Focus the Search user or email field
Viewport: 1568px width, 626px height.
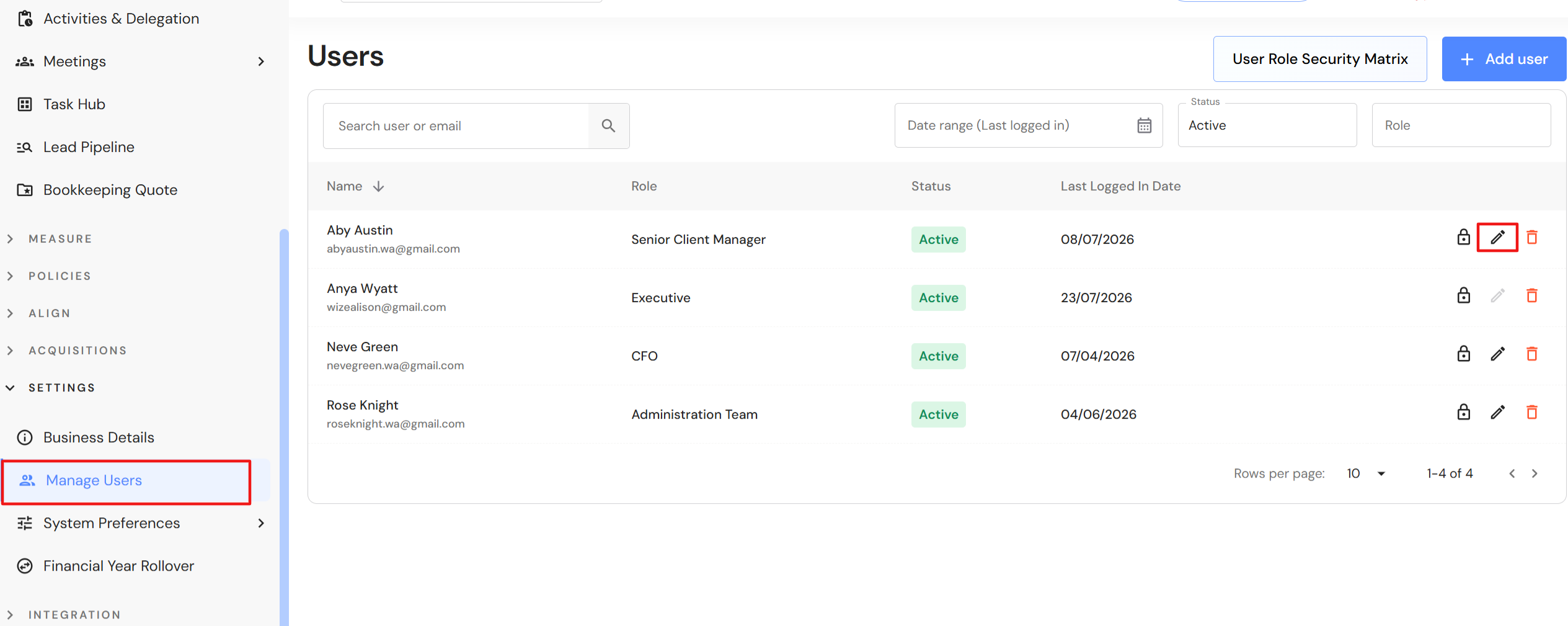[456, 126]
